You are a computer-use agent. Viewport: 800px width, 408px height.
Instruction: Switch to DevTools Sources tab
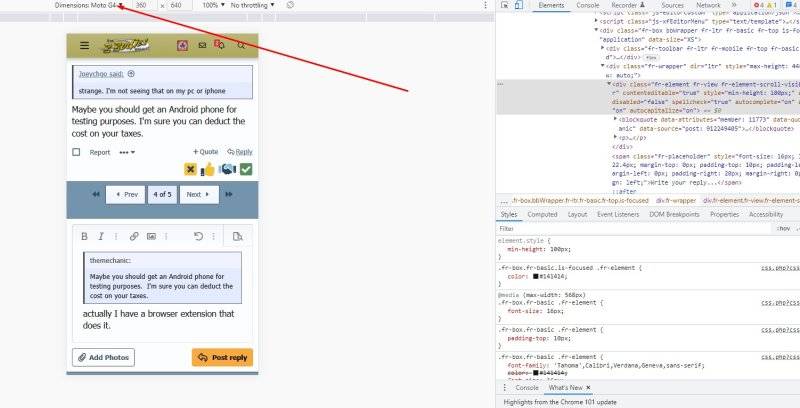click(x=672, y=5)
